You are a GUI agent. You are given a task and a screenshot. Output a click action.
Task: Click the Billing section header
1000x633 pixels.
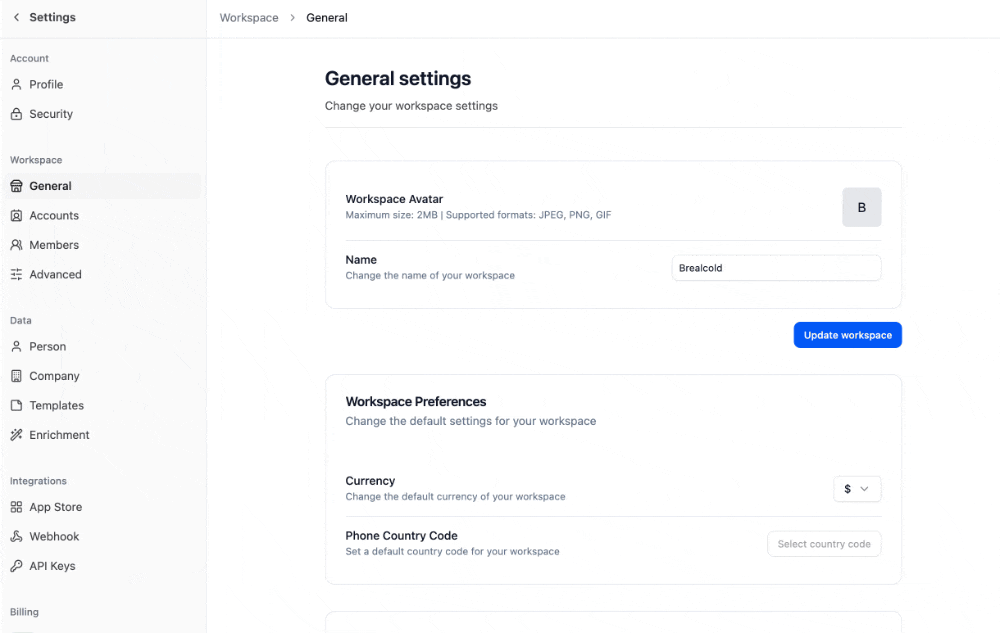pyautogui.click(x=24, y=612)
